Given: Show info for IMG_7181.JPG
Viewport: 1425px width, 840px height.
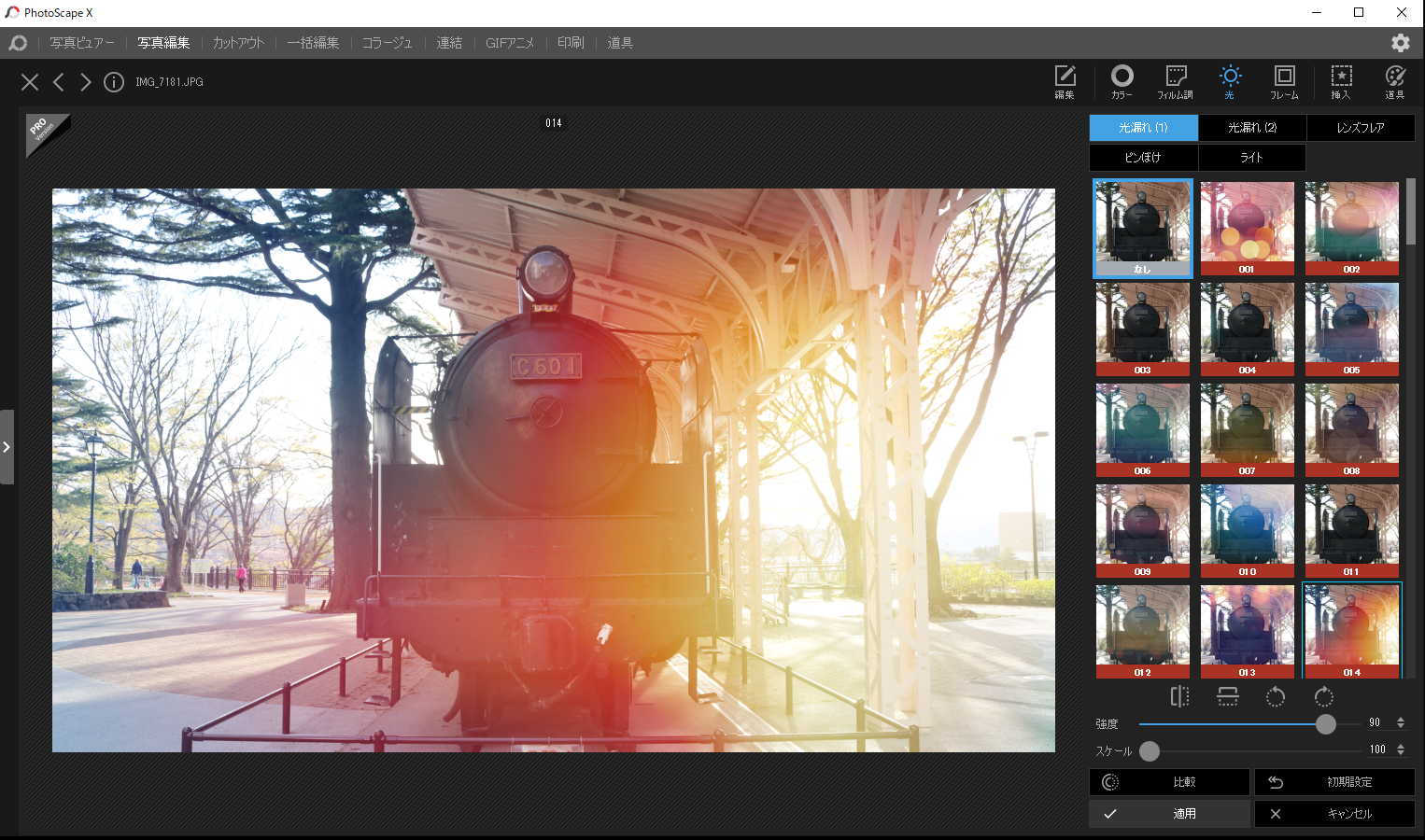Looking at the screenshot, I should click(x=114, y=82).
